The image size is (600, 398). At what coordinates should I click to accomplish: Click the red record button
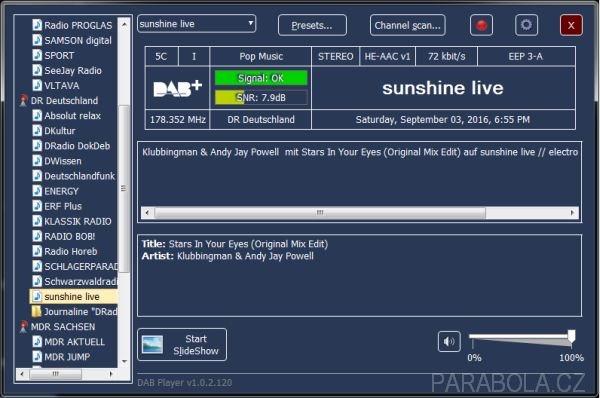point(481,25)
